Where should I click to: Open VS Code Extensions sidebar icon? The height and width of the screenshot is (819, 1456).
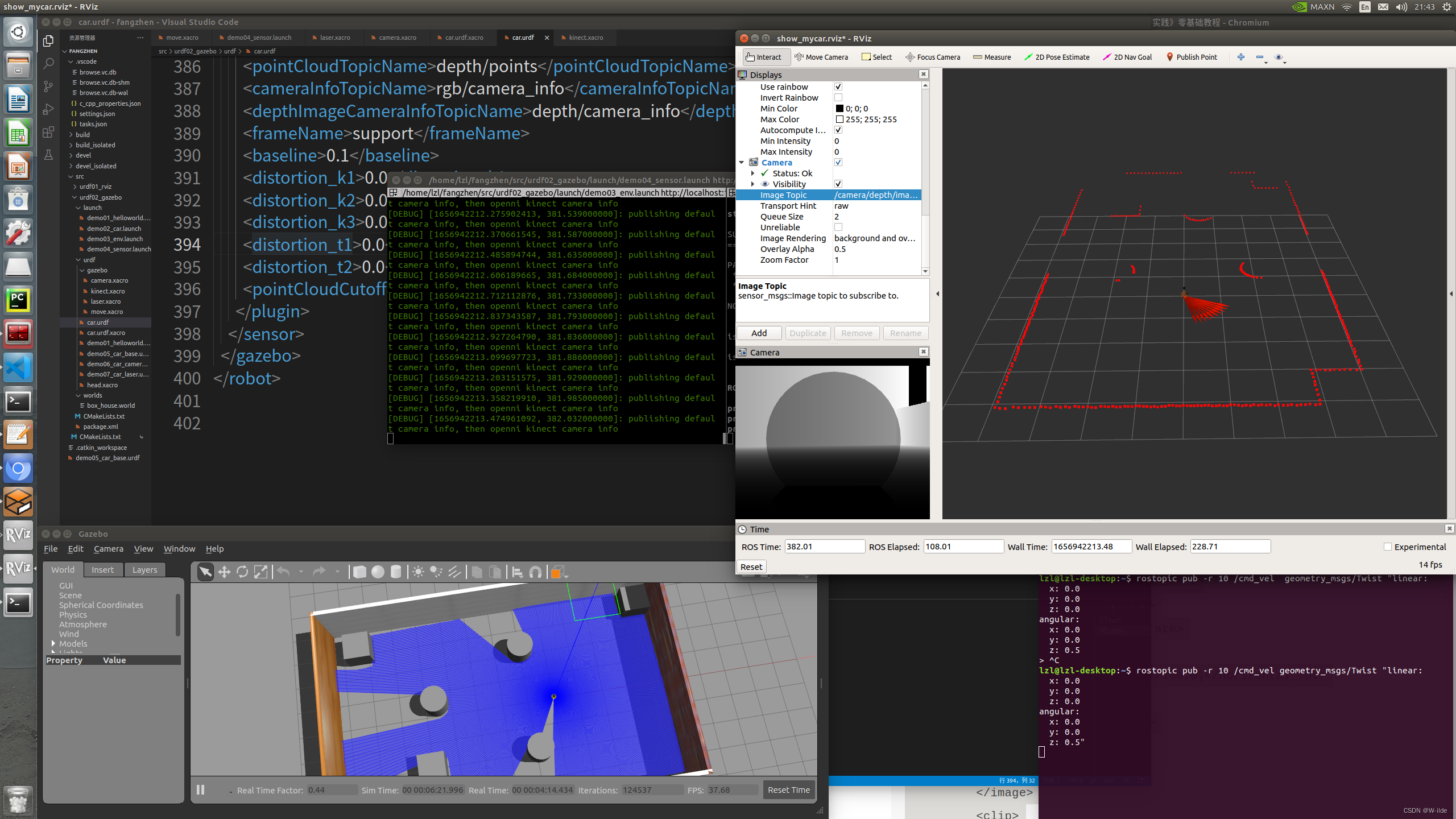[x=48, y=132]
